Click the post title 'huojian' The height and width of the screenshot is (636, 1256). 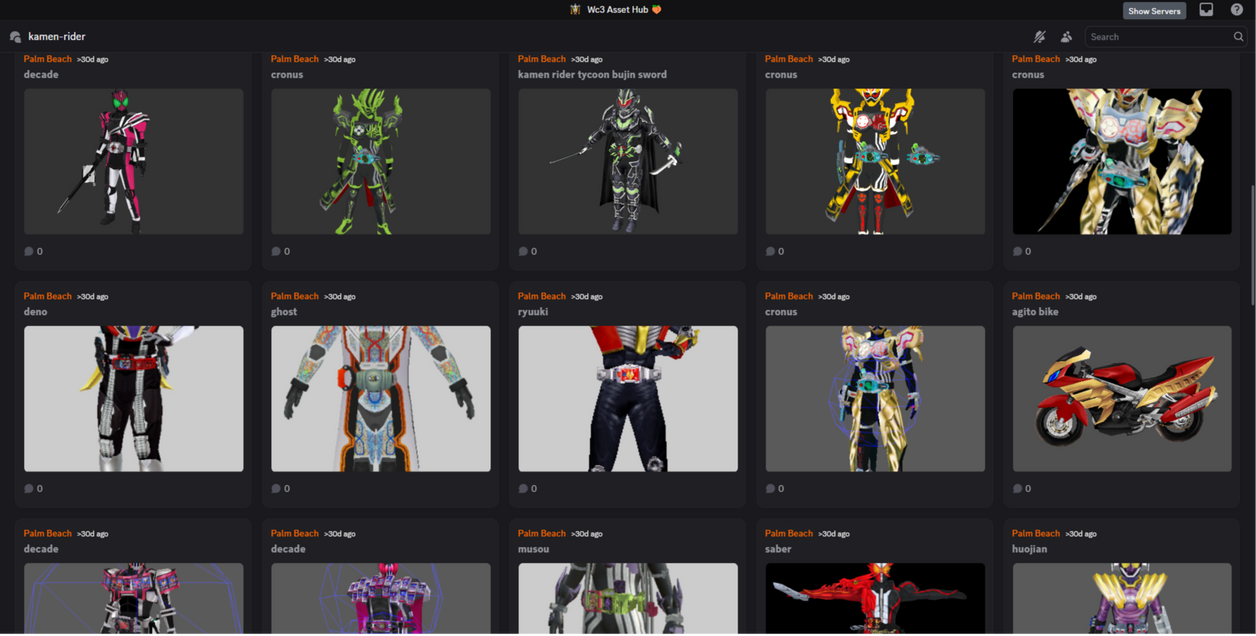(x=1030, y=549)
